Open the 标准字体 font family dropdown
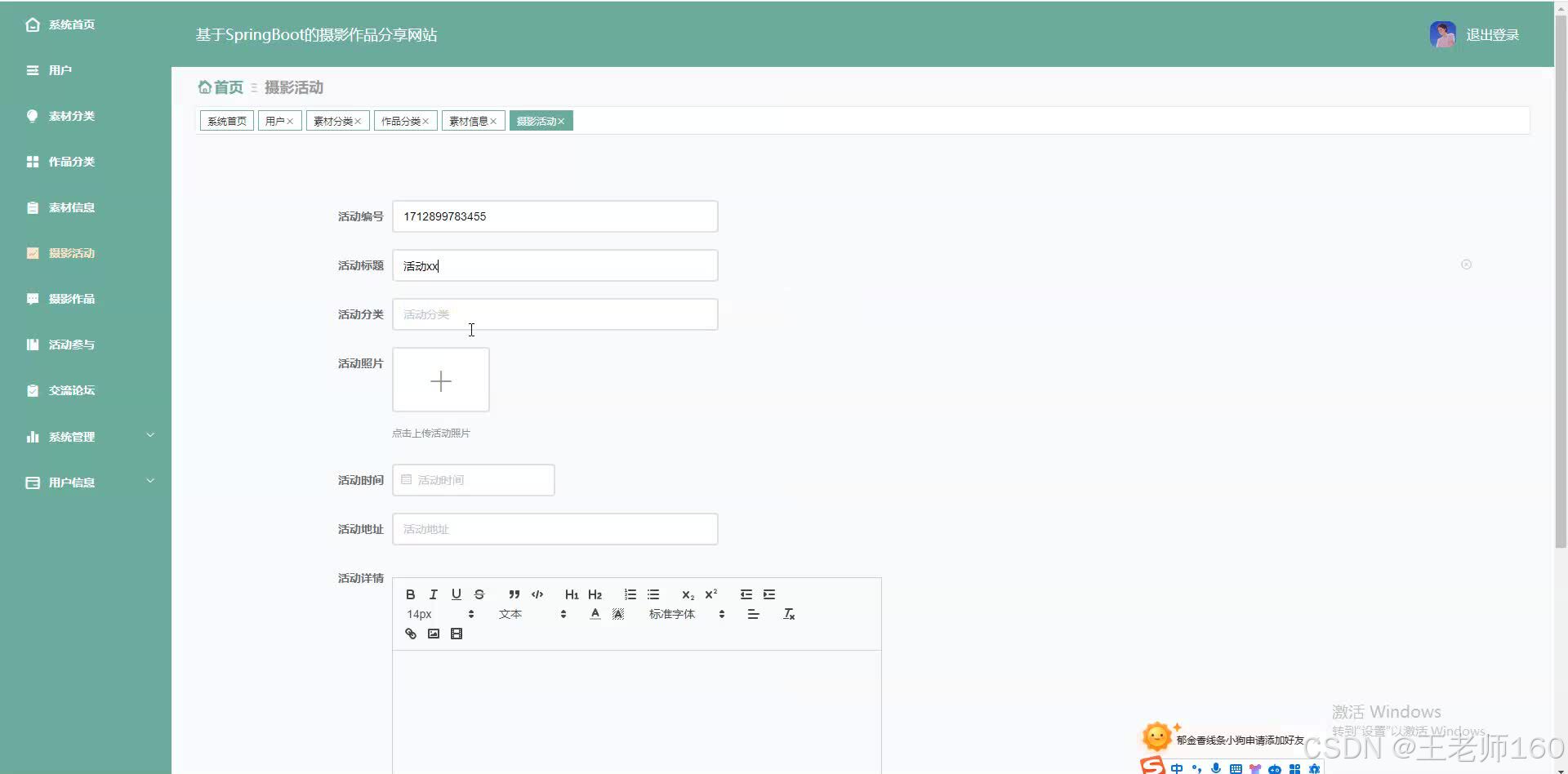The image size is (1568, 774). click(x=687, y=614)
